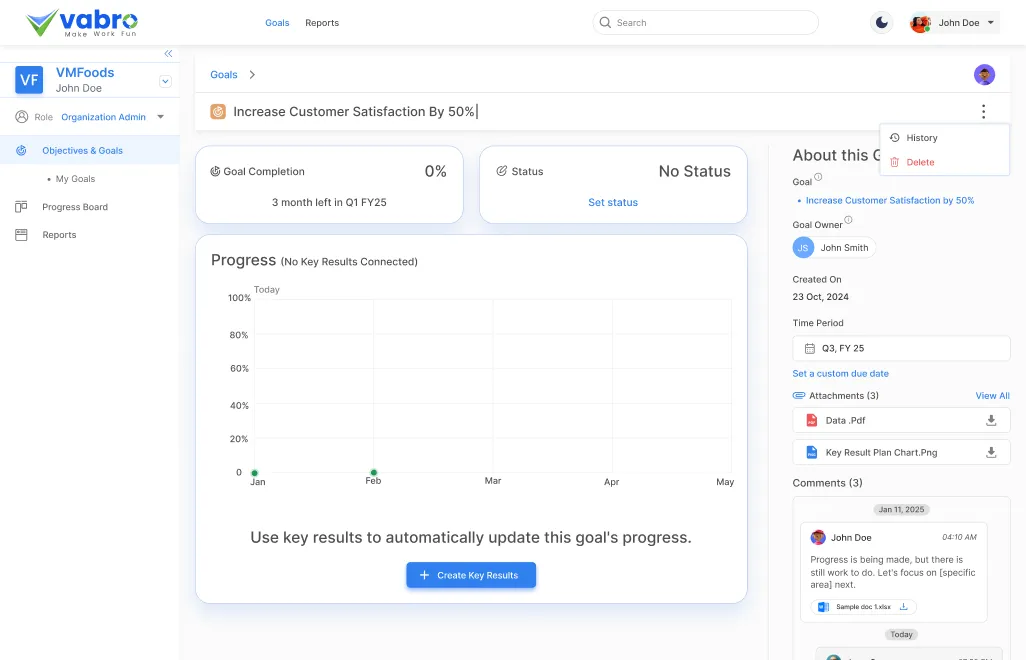Click the Goal info icon in the About panel
The width and height of the screenshot is (1026, 660).
point(818,177)
